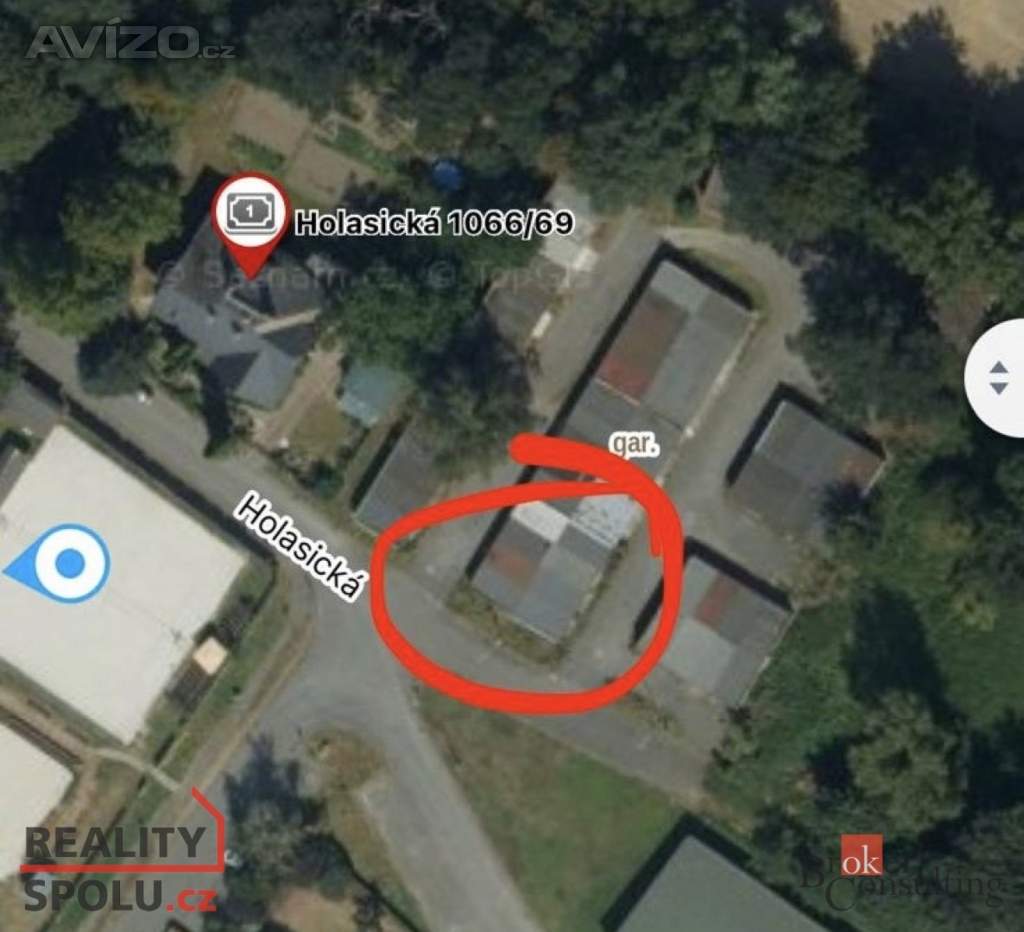The image size is (1024, 932).
Task: Select the gar. map label
Action: click(x=633, y=445)
